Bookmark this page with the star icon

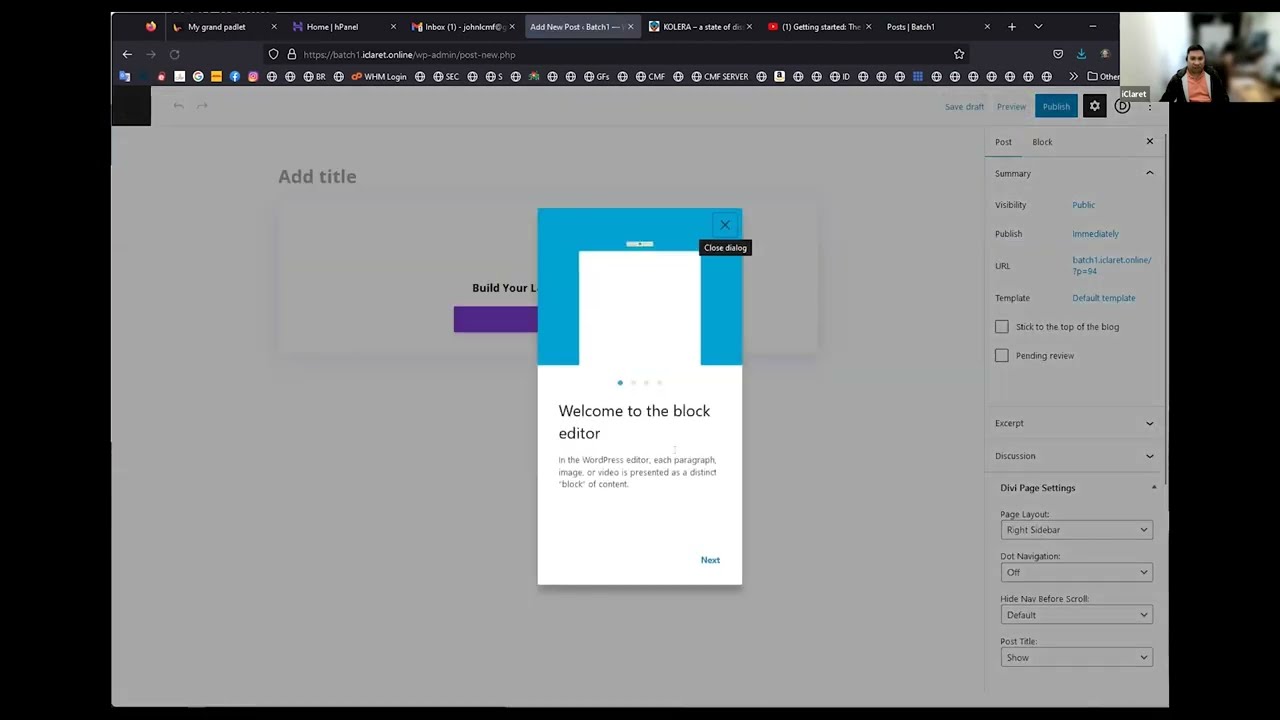(959, 54)
